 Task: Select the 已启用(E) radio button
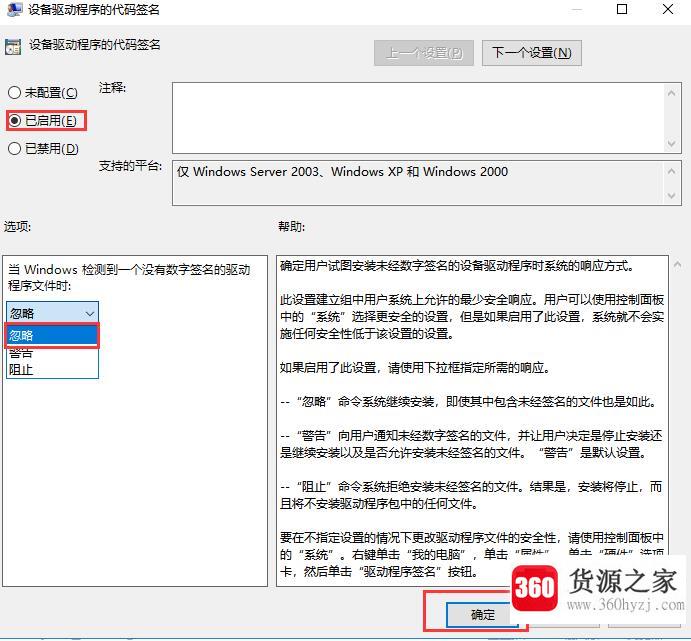(x=43, y=120)
